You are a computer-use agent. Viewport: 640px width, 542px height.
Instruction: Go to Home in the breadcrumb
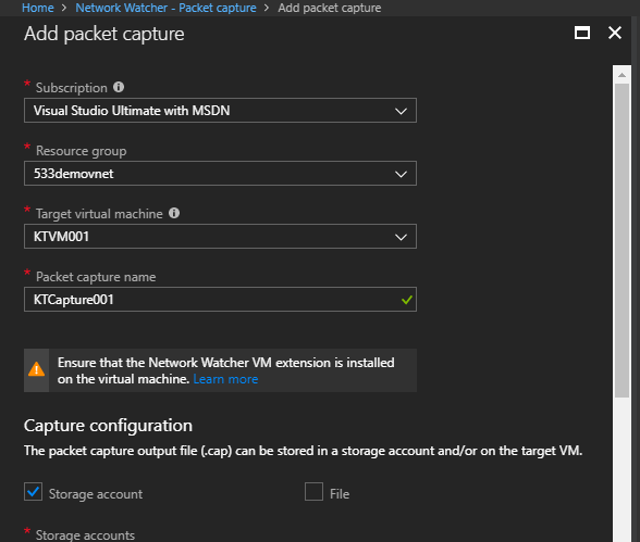click(37, 7)
